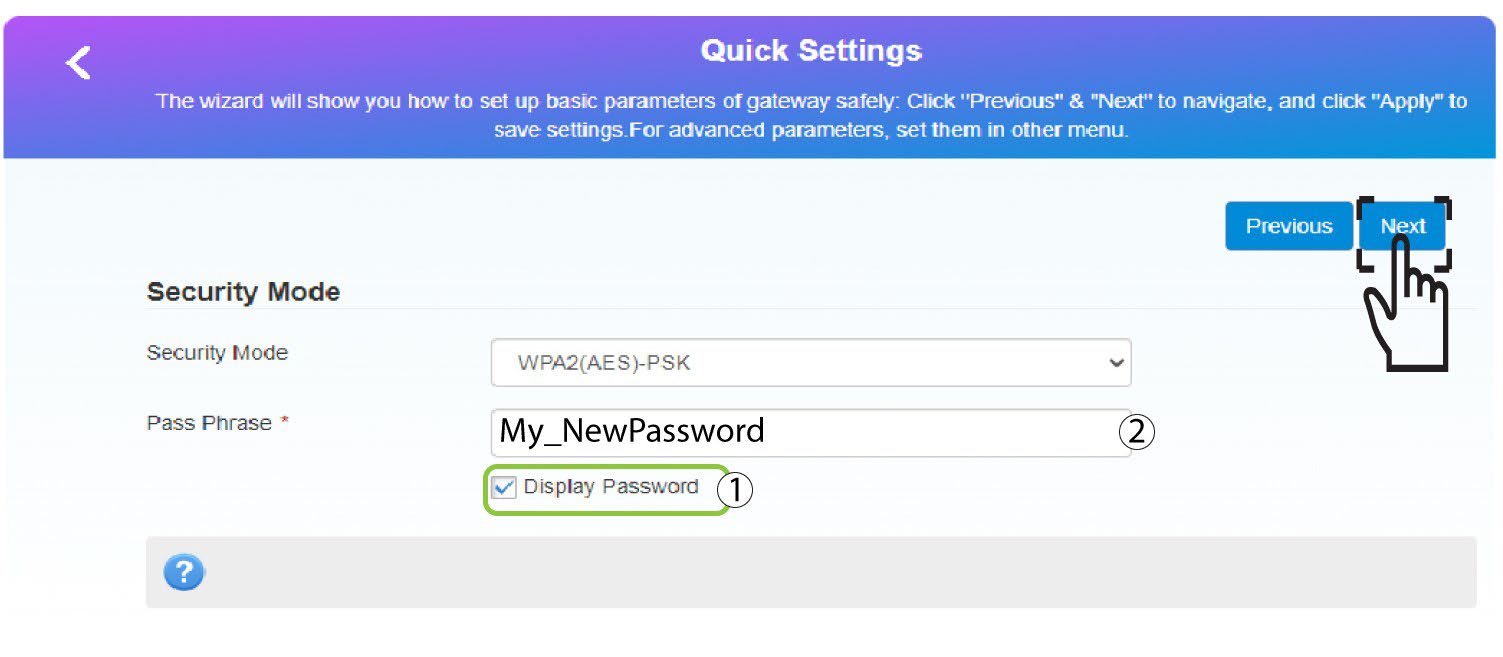Image resolution: width=1503 pixels, height=657 pixels.
Task: Click the blue checkmark in the Display Password box
Action: 505,488
